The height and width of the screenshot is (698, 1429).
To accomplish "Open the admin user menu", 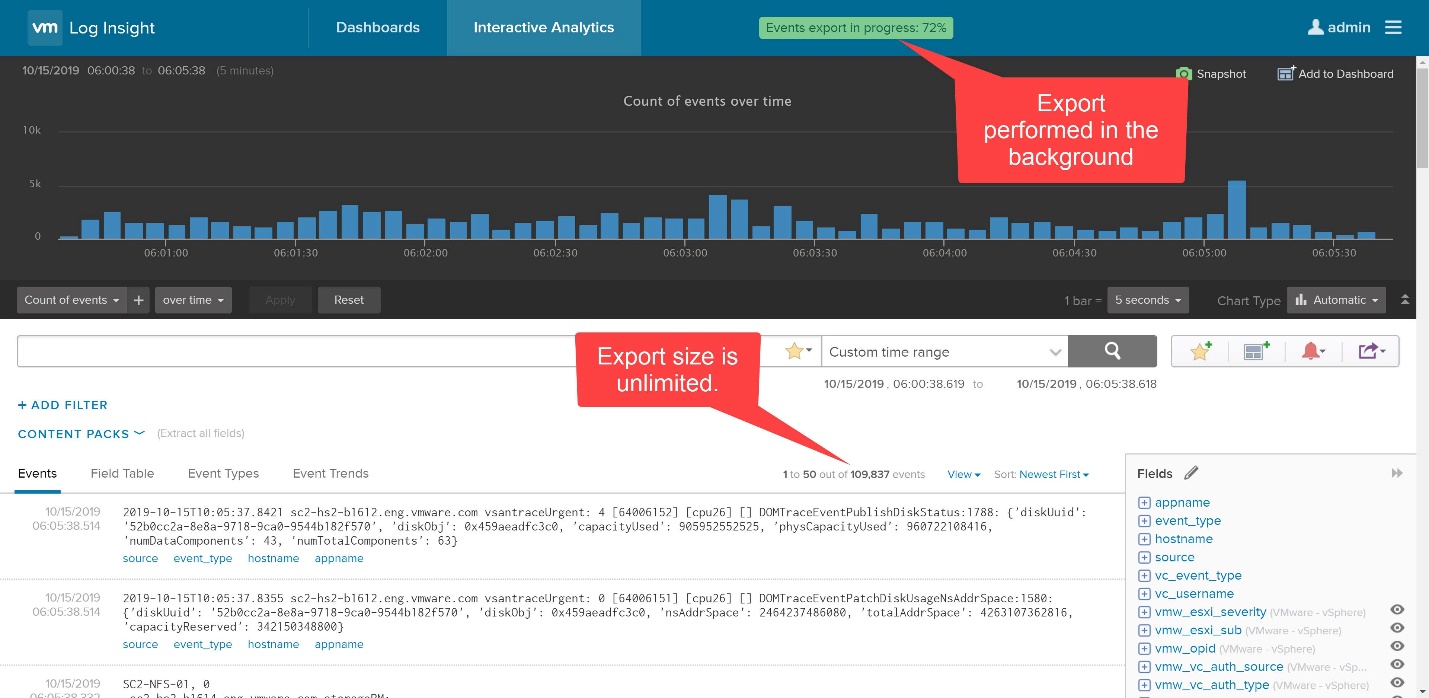I will (1339, 28).
